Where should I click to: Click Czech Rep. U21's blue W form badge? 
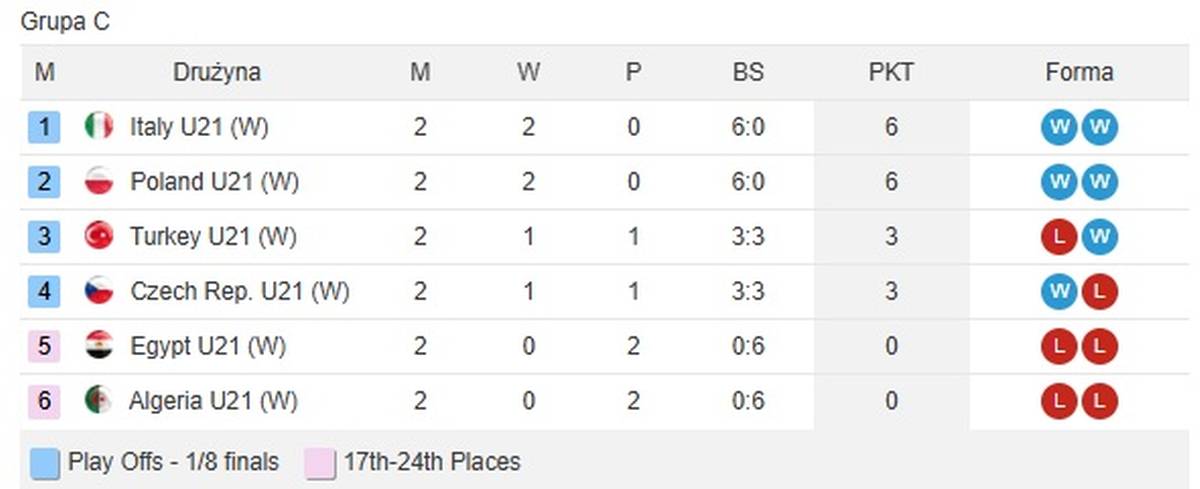tap(1059, 292)
